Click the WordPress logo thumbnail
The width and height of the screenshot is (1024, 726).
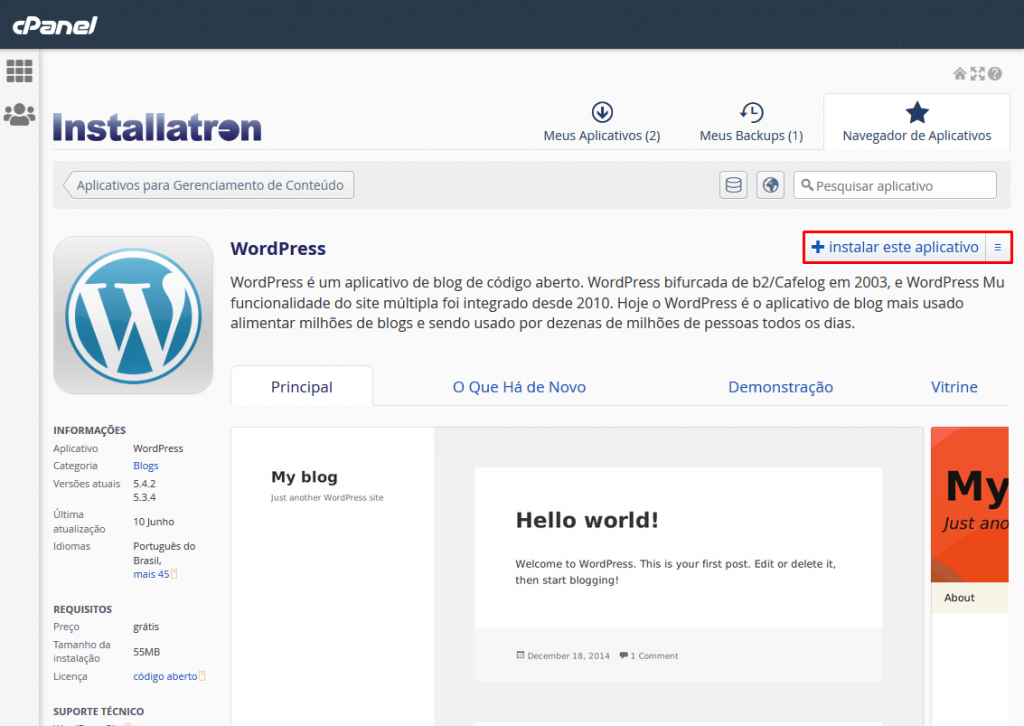(132, 314)
